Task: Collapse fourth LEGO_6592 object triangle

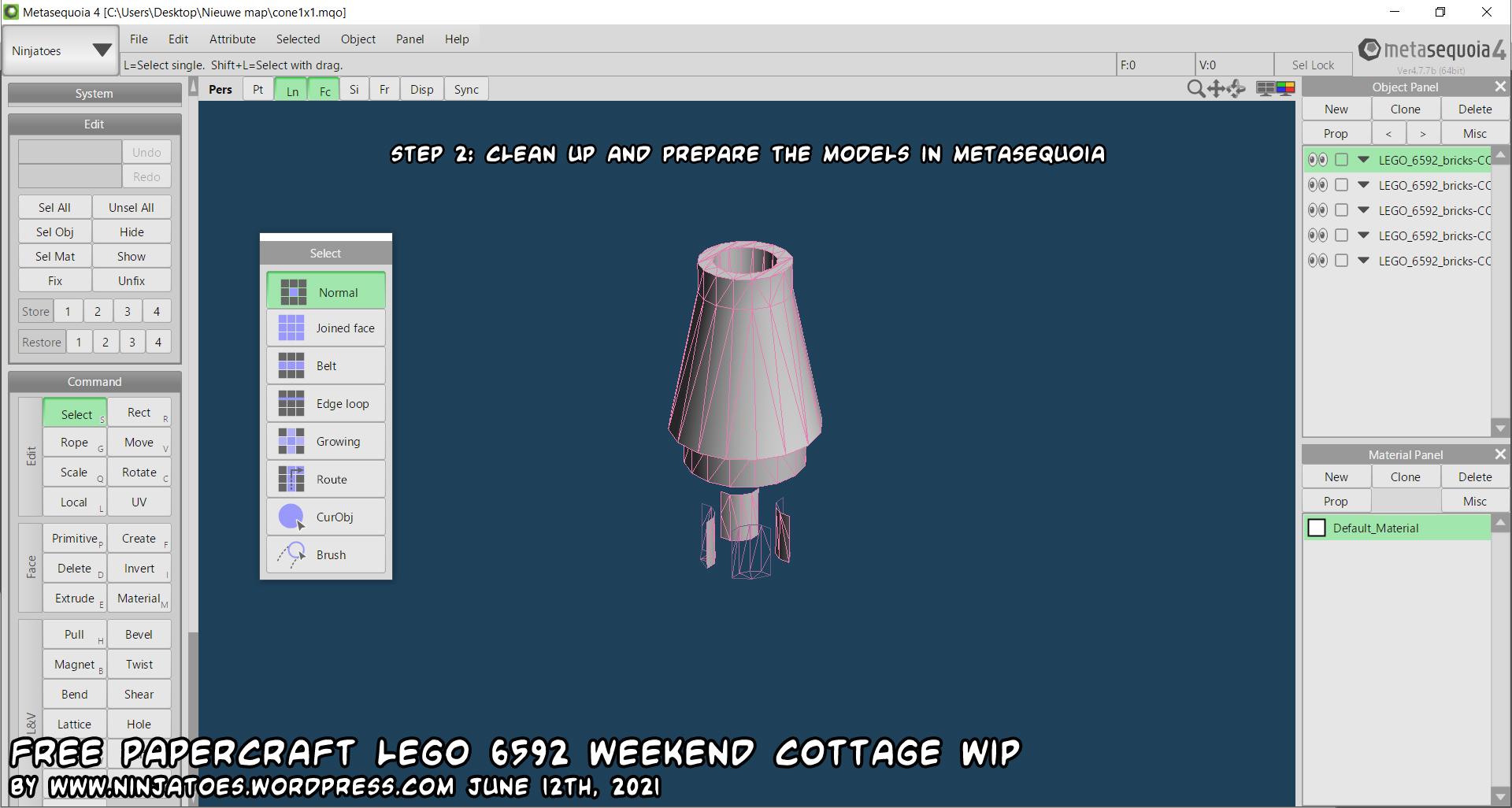Action: point(1363,235)
